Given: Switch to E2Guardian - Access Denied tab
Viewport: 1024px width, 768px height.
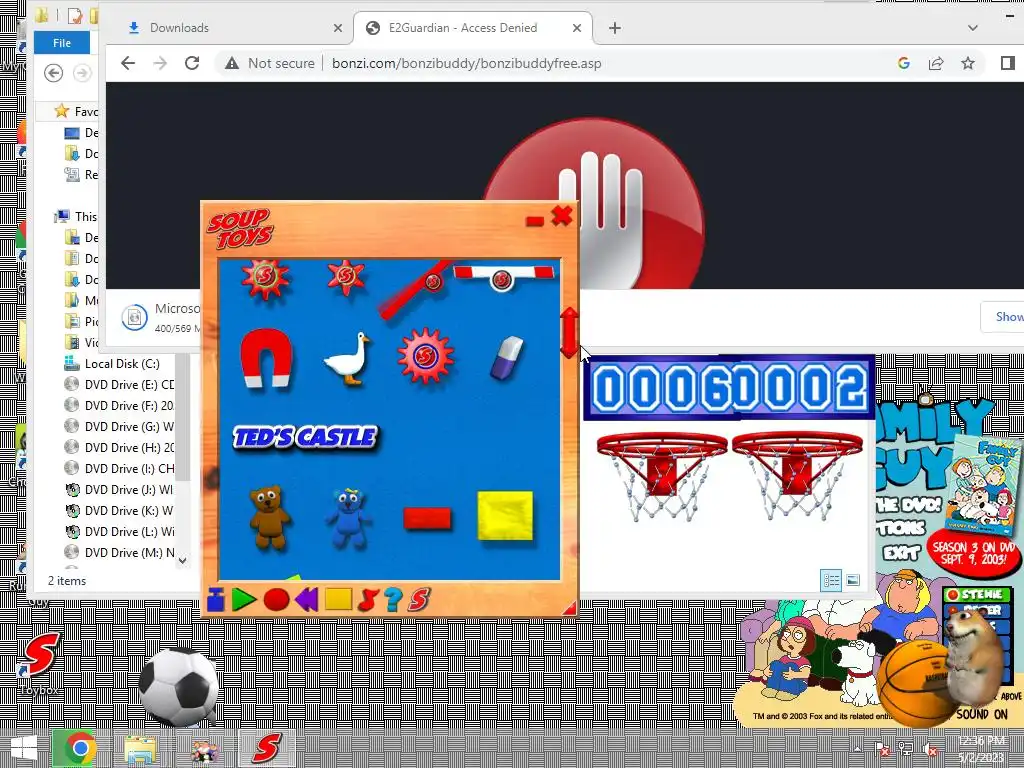Looking at the screenshot, I should pos(473,28).
